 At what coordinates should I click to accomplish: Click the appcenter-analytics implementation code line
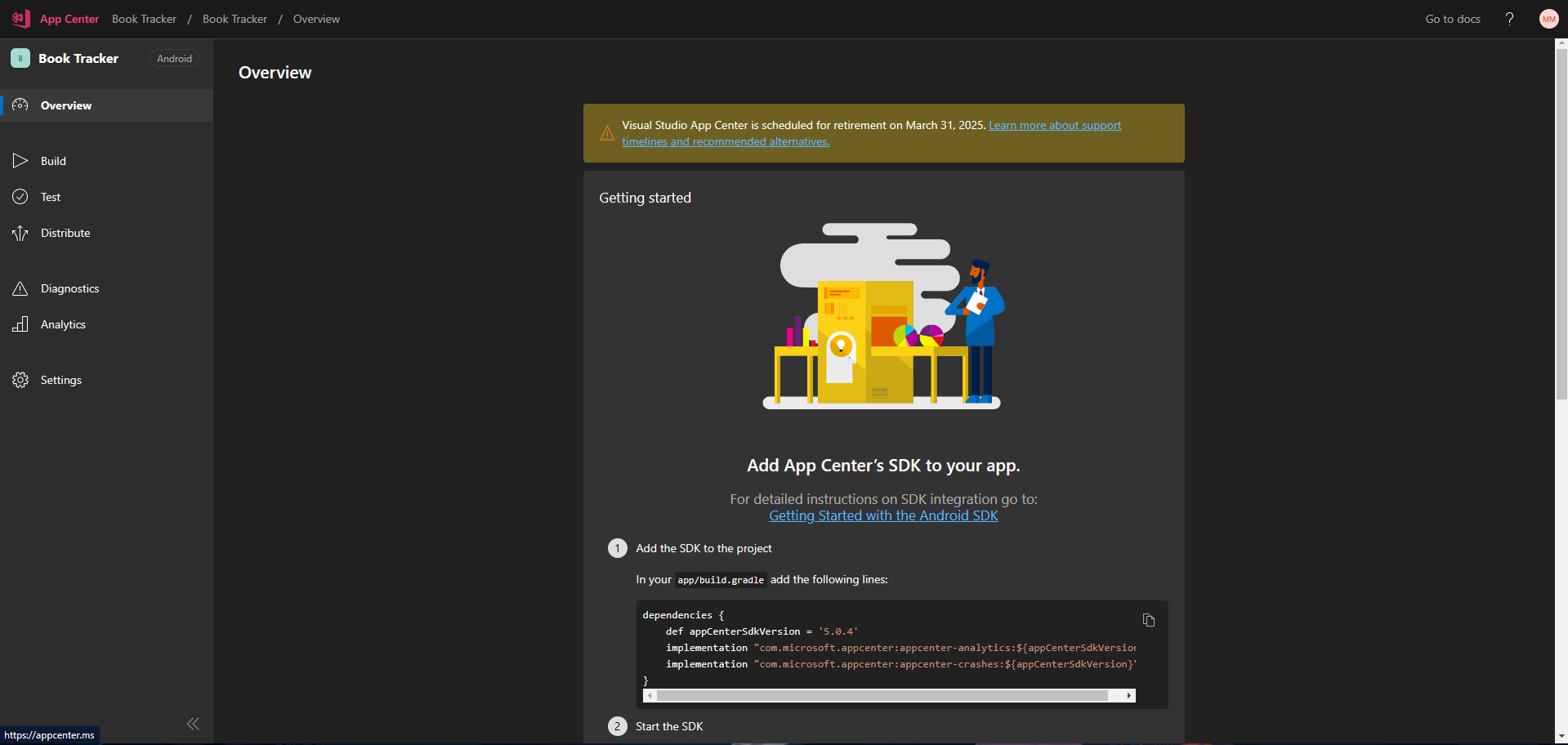[x=900, y=648]
